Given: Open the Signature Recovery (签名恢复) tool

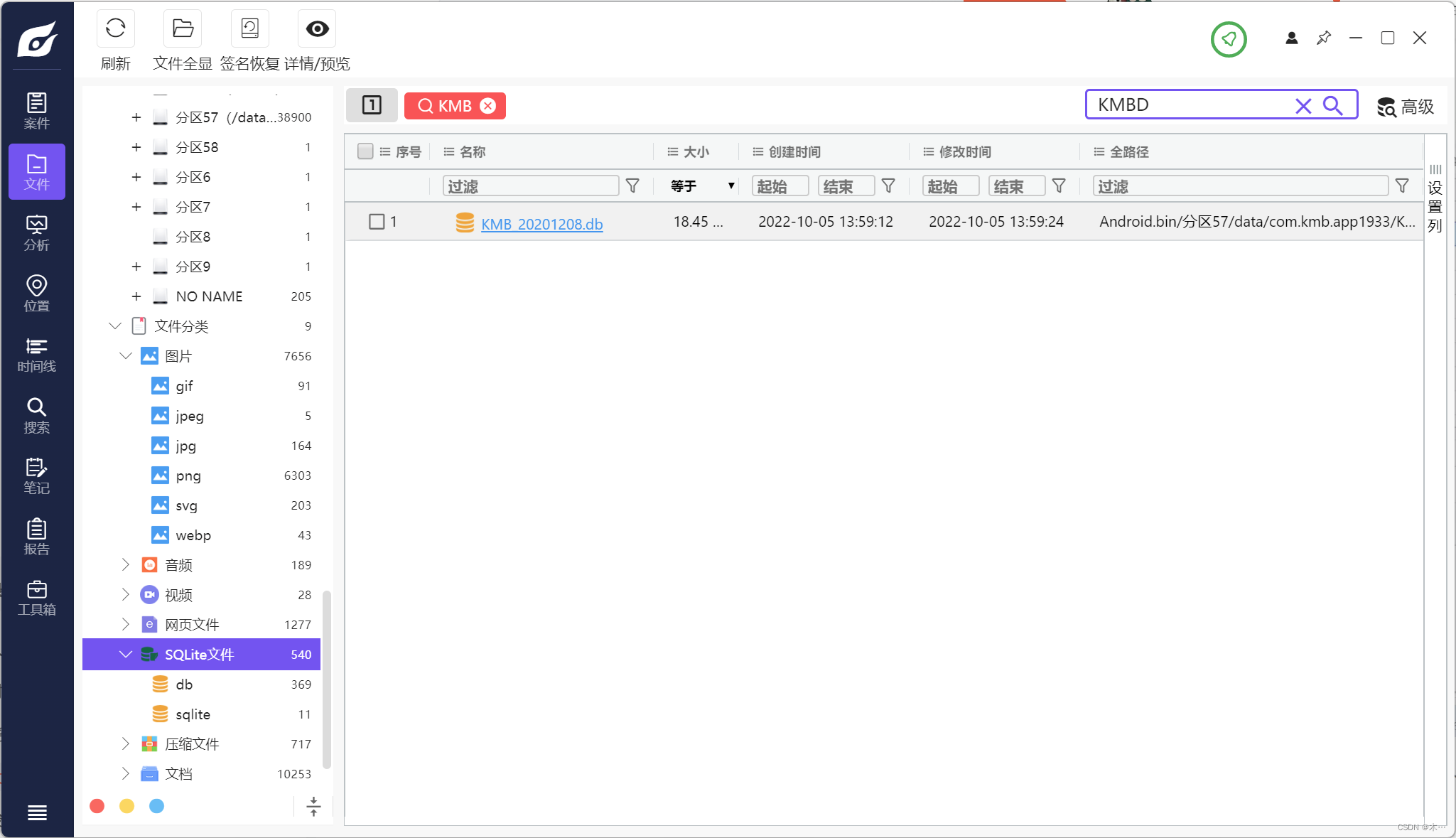Looking at the screenshot, I should [249, 29].
